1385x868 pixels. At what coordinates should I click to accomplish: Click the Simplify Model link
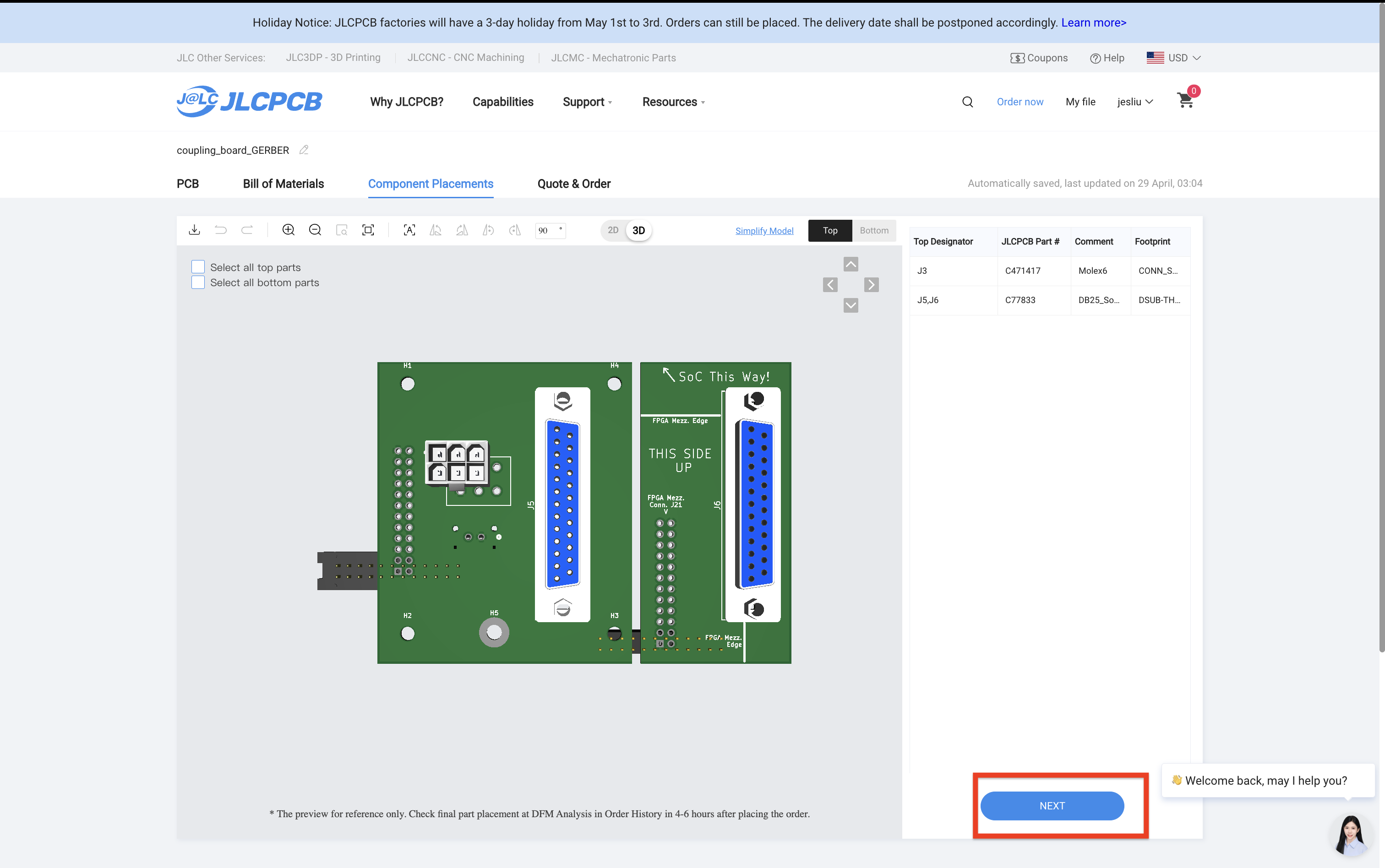(x=764, y=230)
